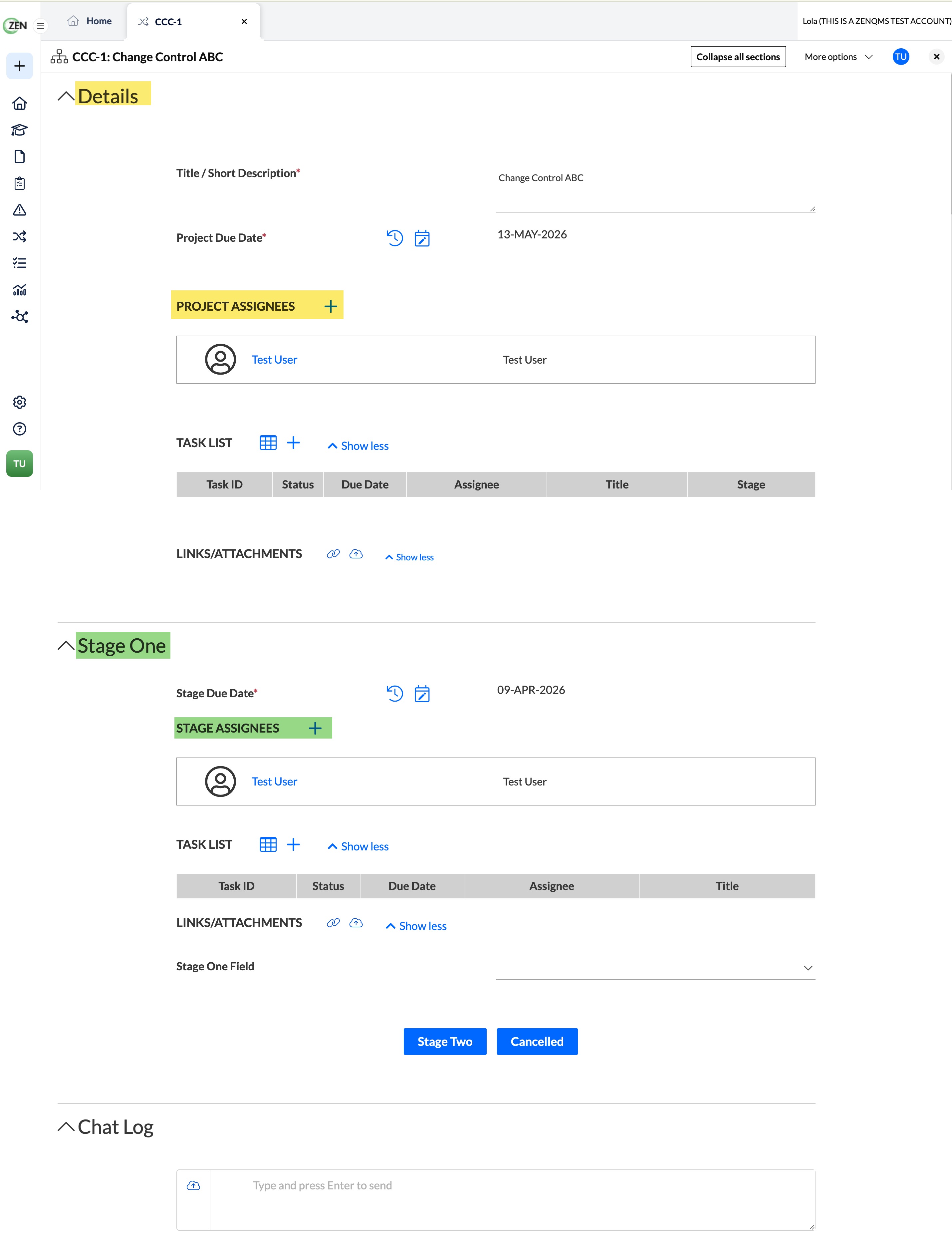Advance to Stage Two button
Screen dimensions: 952x1256
(x=444, y=1041)
